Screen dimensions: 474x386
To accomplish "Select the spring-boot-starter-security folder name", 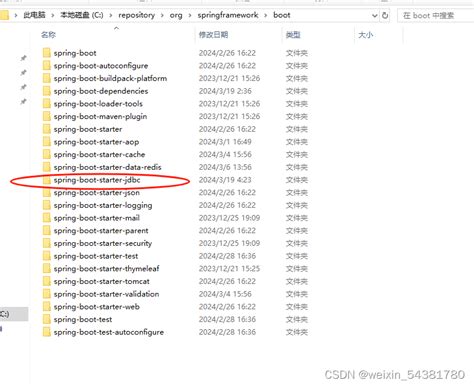I will point(103,243).
